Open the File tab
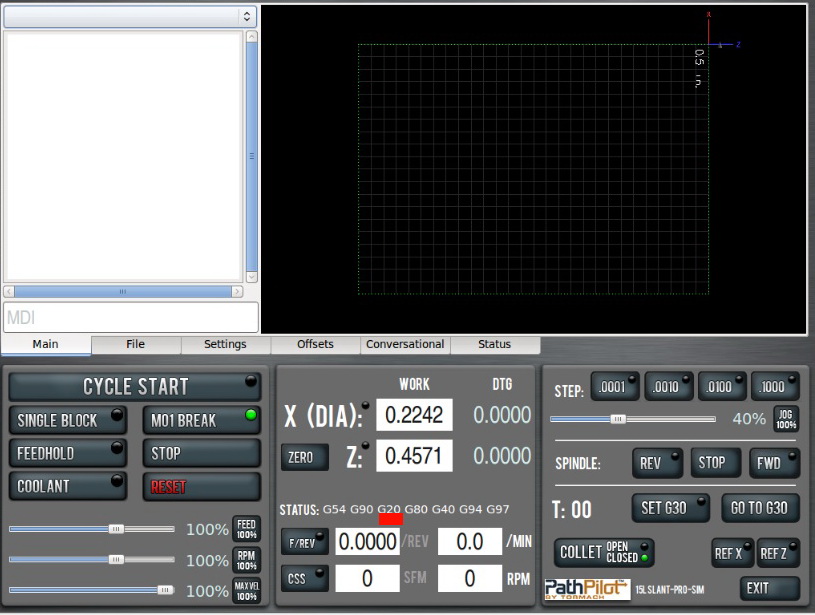This screenshot has height=615, width=815. tap(136, 344)
